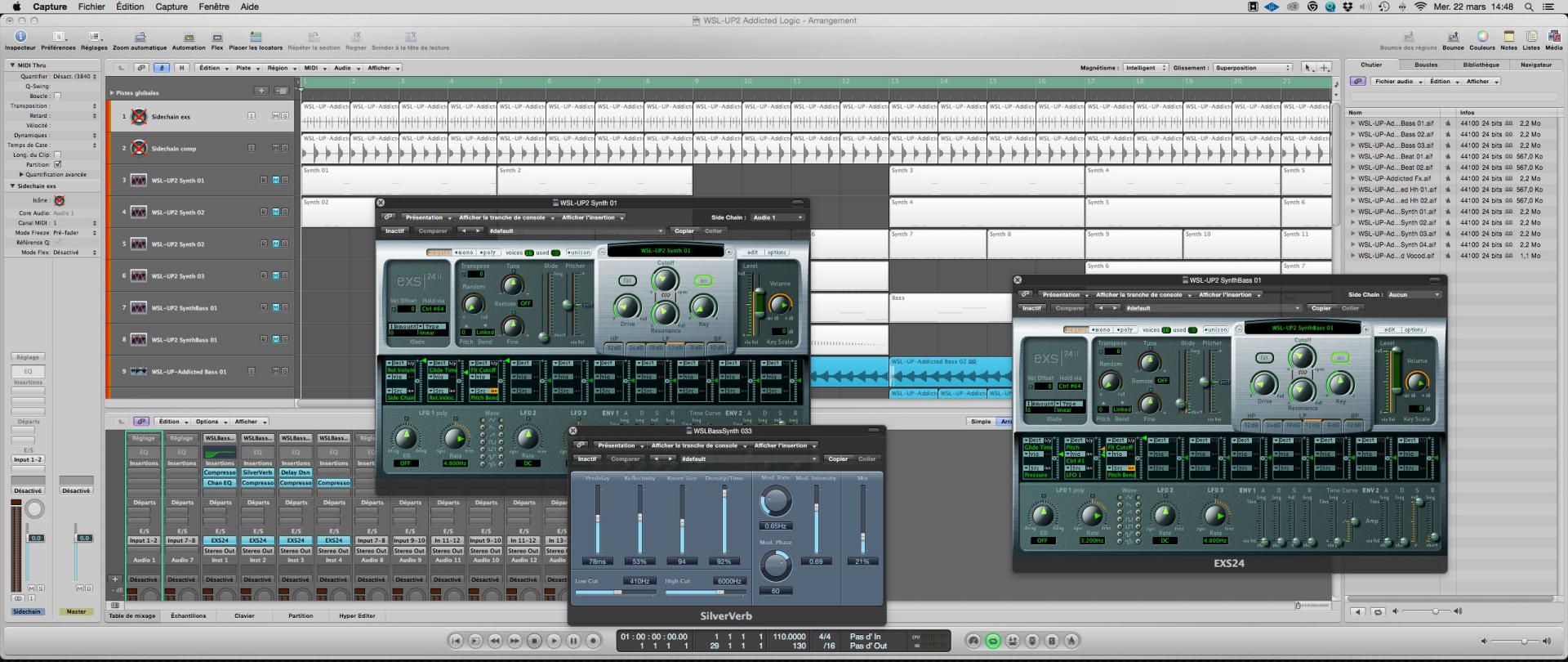Toggle the Boucle checkbox in inspector
Image resolution: width=1568 pixels, height=662 pixels.
tap(57, 96)
